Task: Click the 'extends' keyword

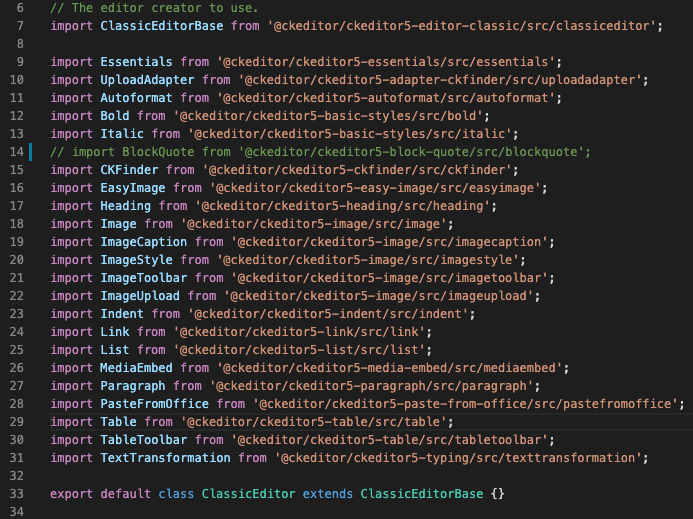Action: 327,494
